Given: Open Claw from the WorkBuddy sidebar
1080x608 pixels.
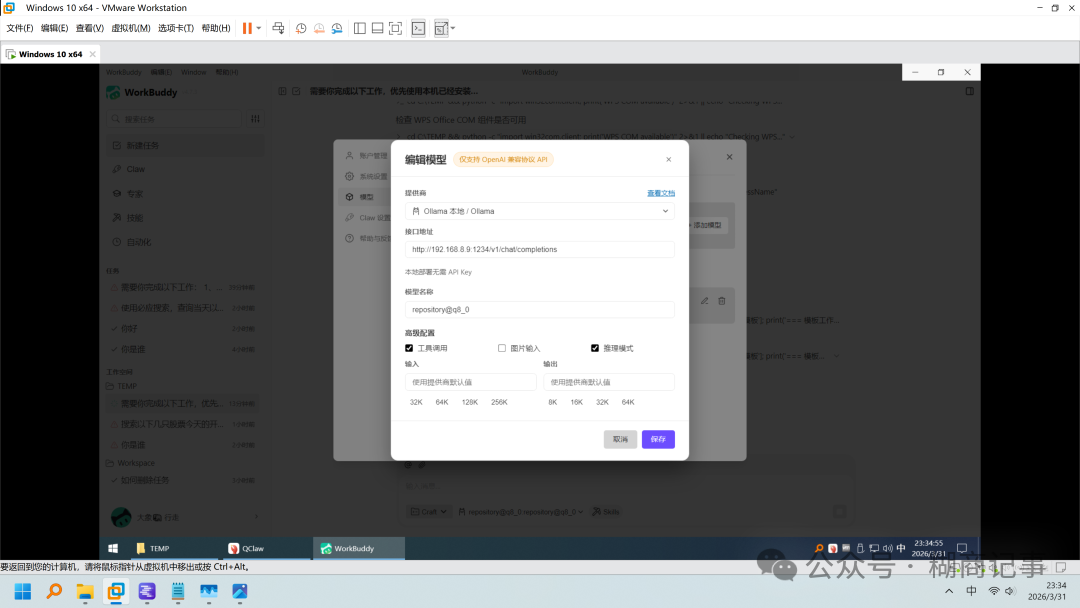Looking at the screenshot, I should pyautogui.click(x=134, y=169).
